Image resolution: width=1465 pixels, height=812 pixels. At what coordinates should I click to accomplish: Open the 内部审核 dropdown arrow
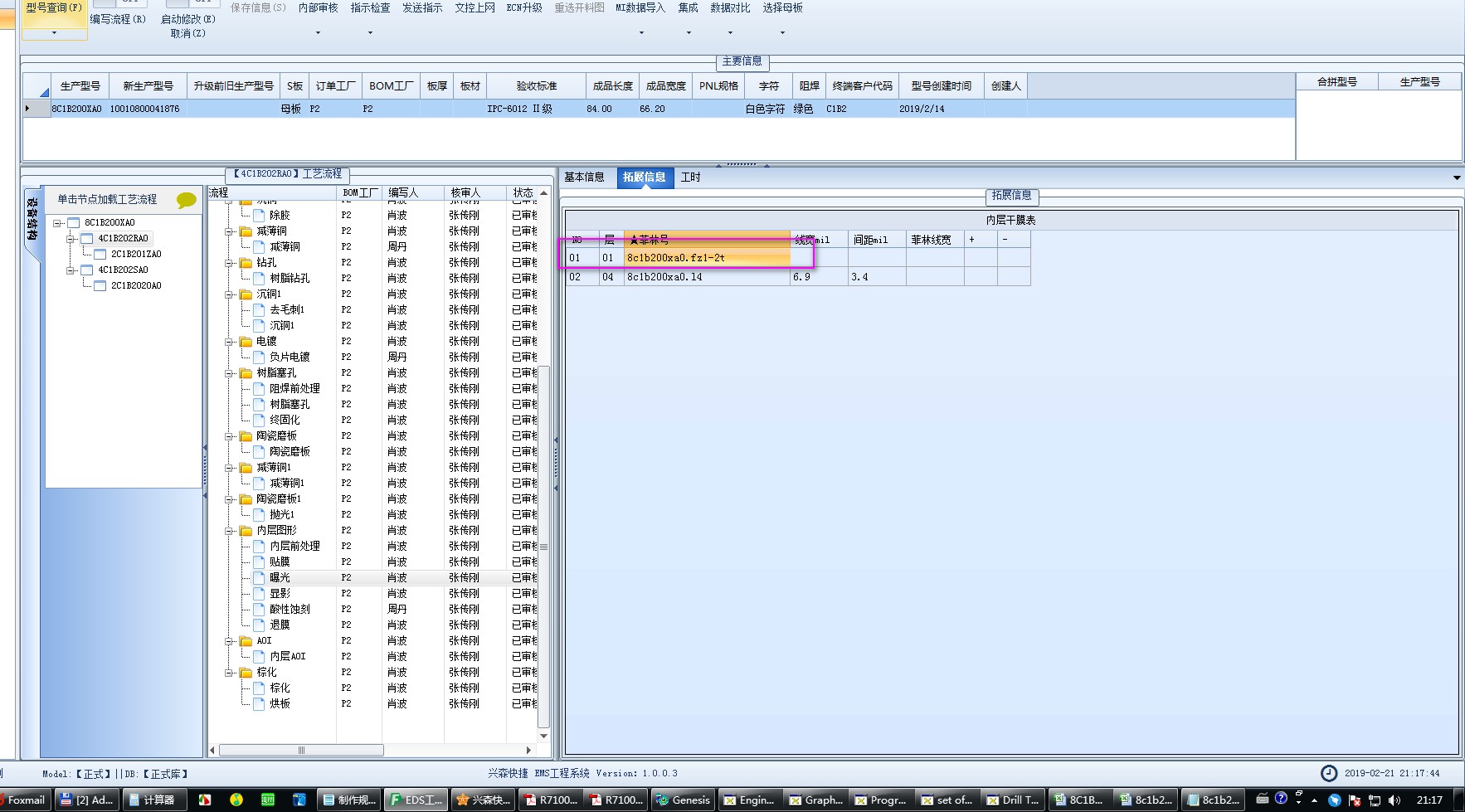318,33
